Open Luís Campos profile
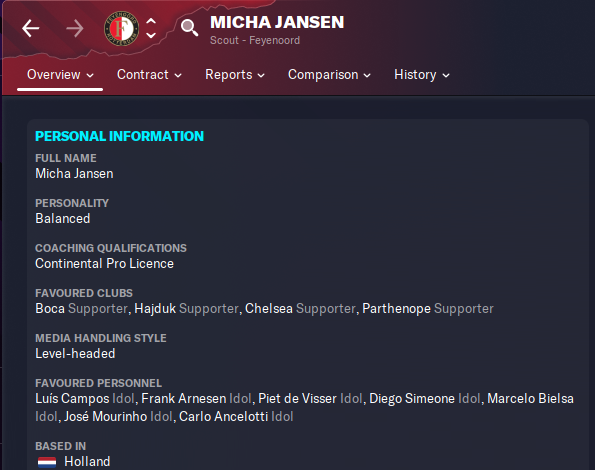595x470 pixels. [72, 399]
